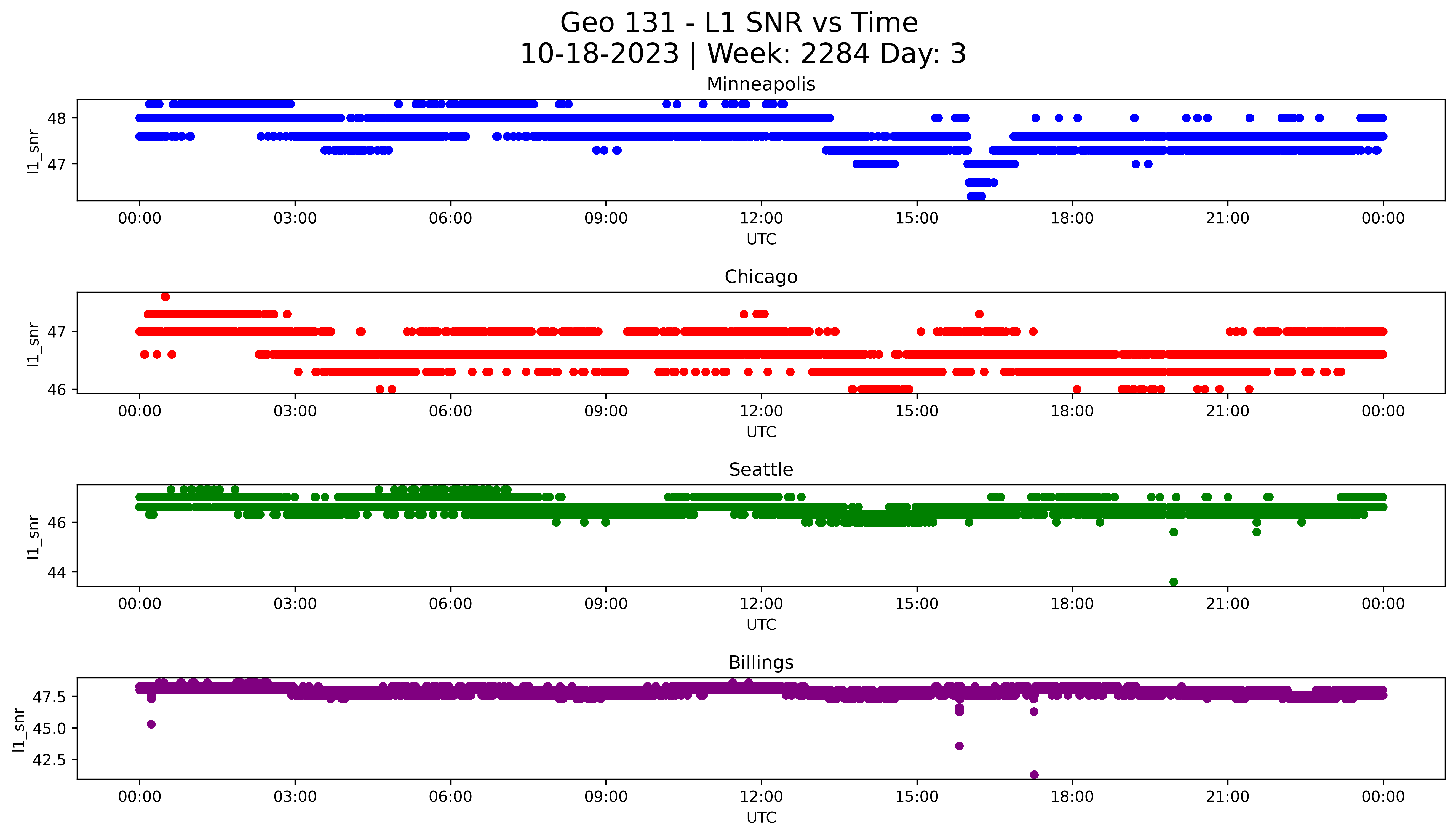The width and height of the screenshot is (1456, 837).
Task: Click the '15:00' tick under Billings plot
Action: point(917,797)
